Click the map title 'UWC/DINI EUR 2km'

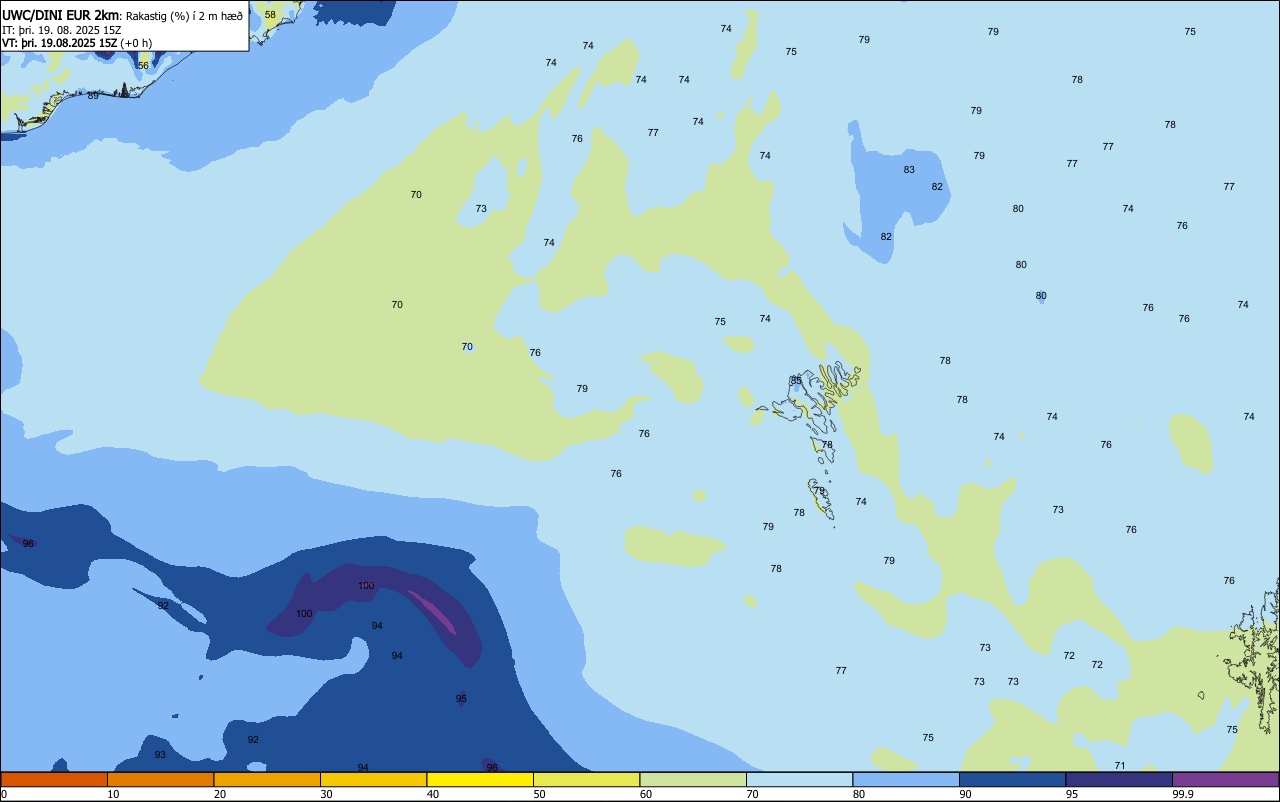coord(61,15)
